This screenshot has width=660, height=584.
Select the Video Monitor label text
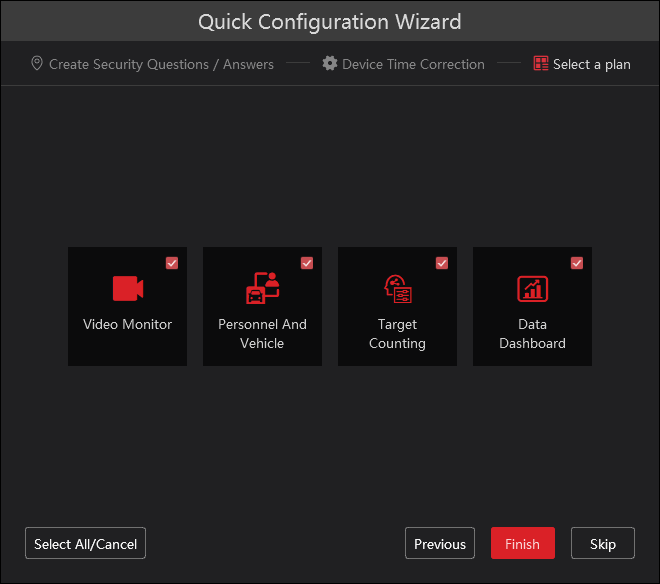click(x=128, y=324)
